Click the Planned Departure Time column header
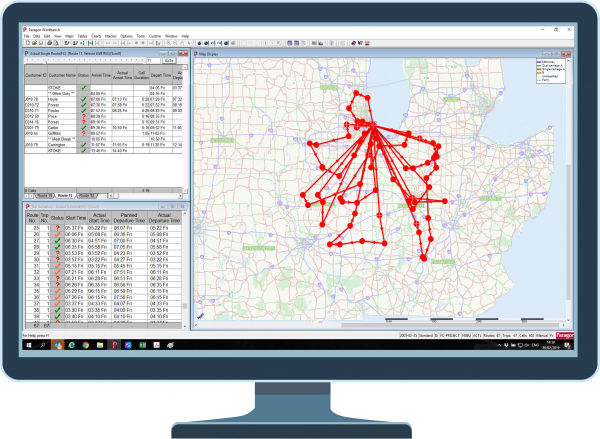 129,218
